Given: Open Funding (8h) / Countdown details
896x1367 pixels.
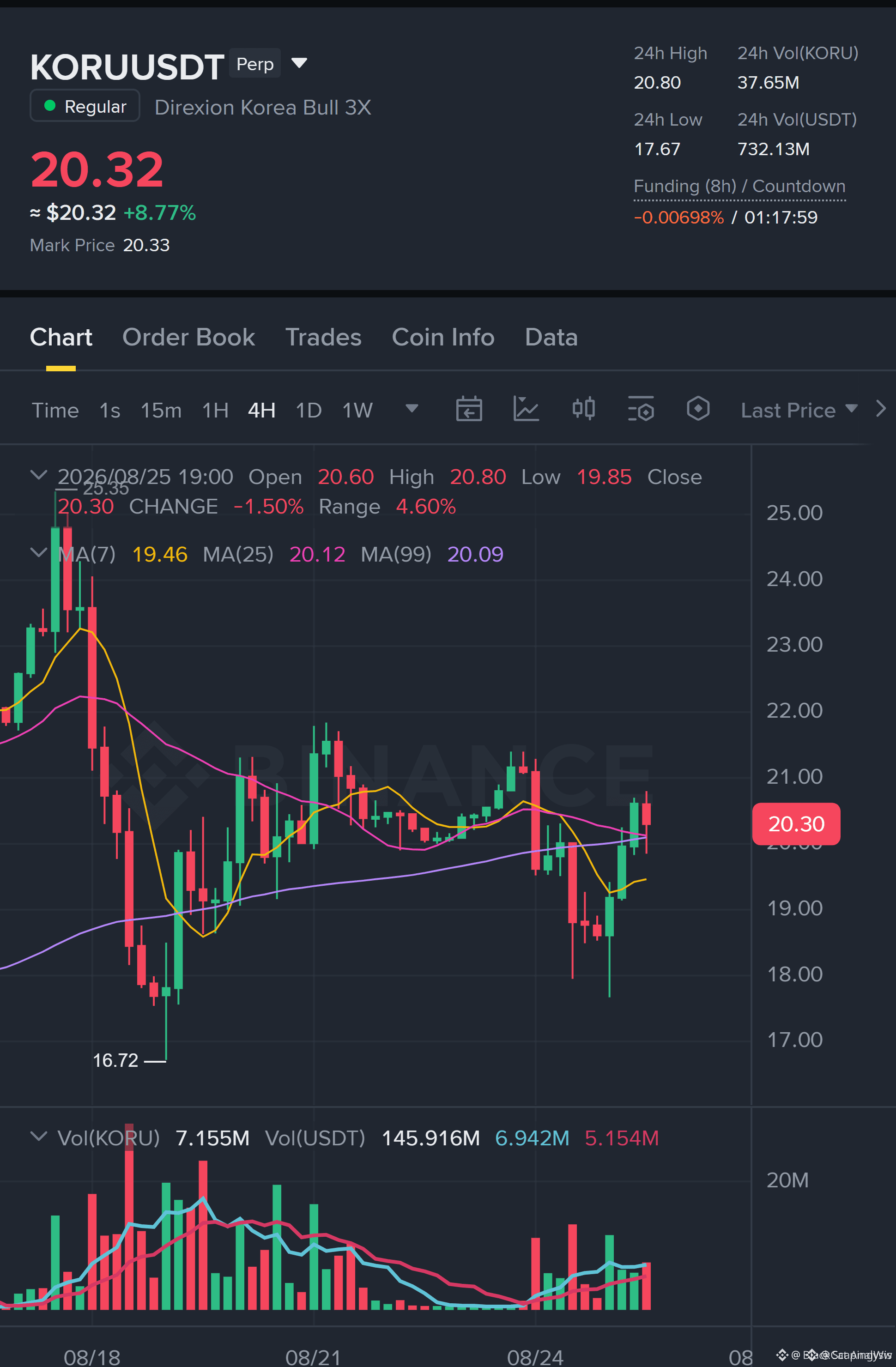Looking at the screenshot, I should pyautogui.click(x=739, y=187).
